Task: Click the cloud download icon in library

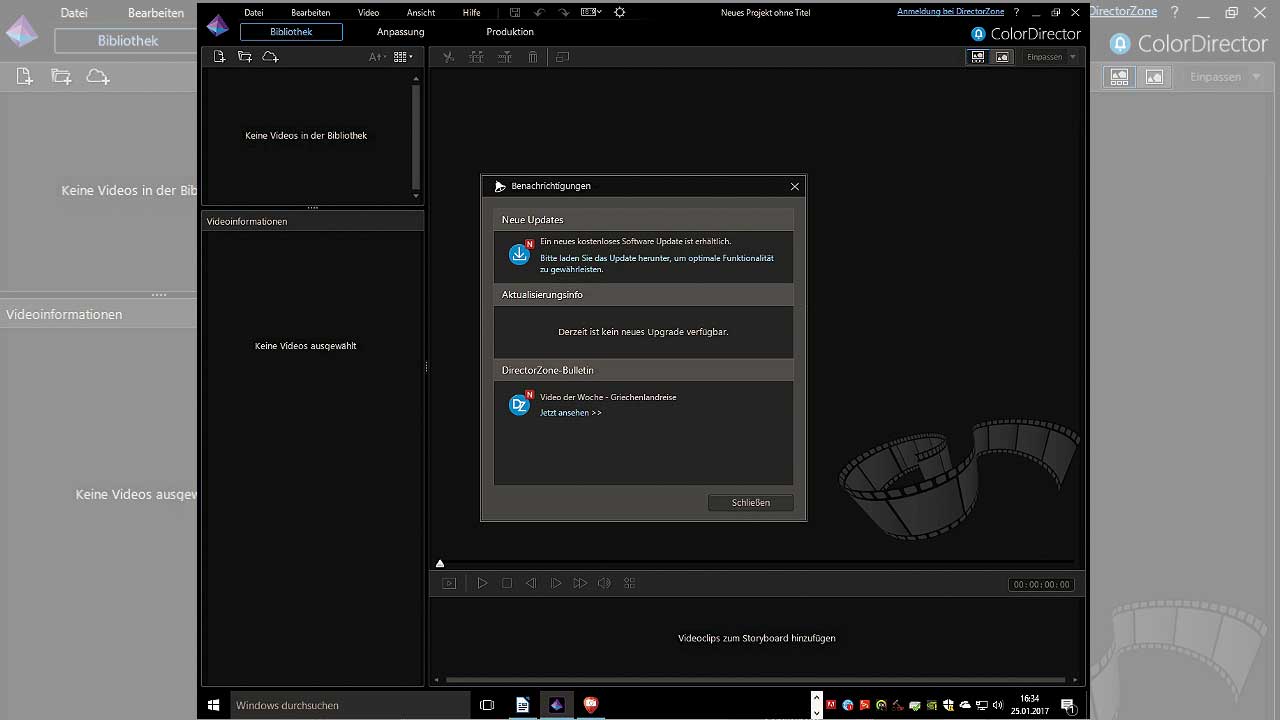Action: pyautogui.click(x=270, y=57)
